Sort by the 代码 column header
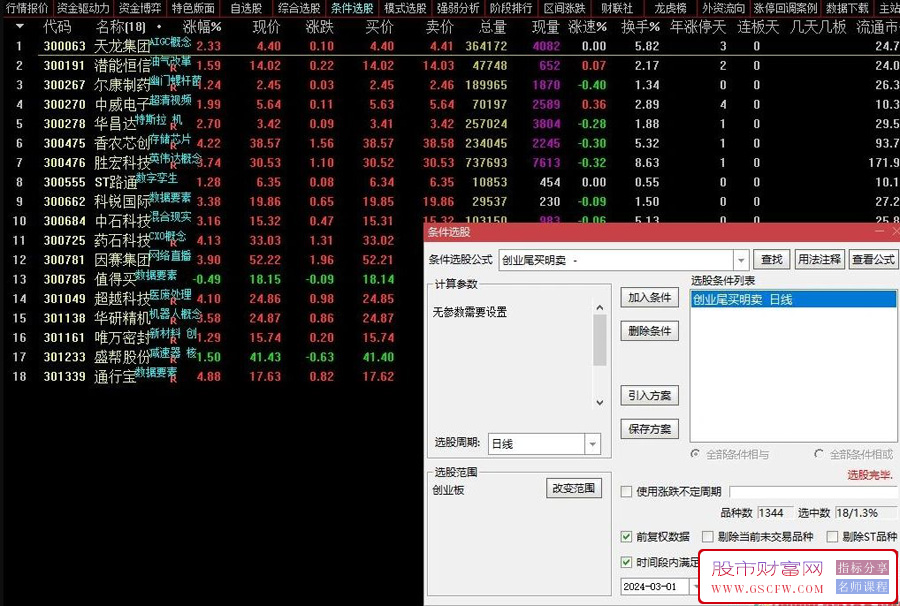 tap(57, 26)
